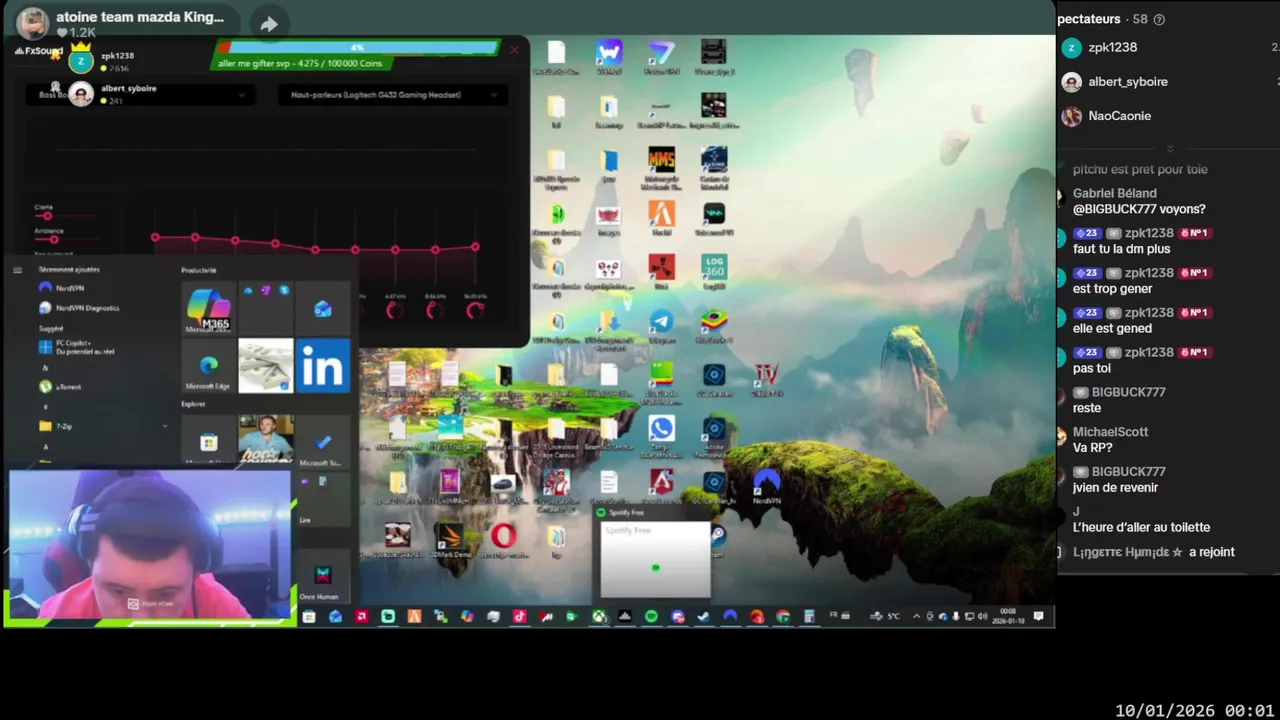Click the gift goal progress bar
The height and width of the screenshot is (720, 1280).
coord(359,48)
